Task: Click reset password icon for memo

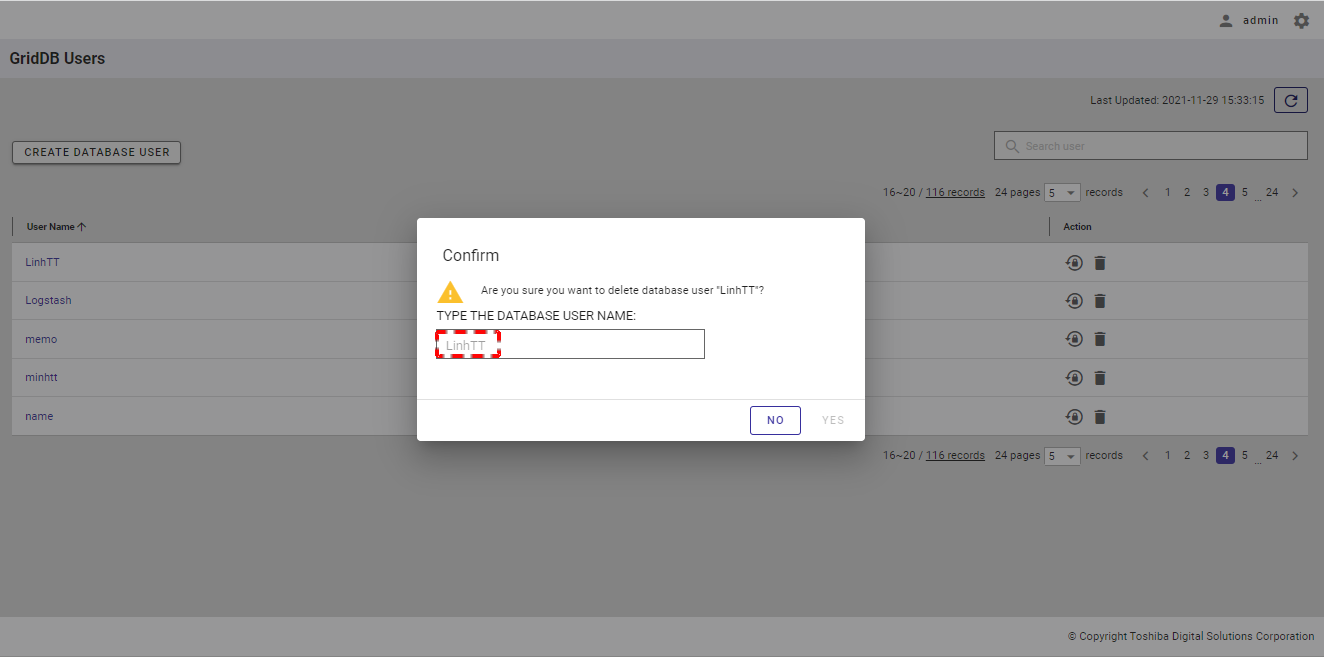Action: [1074, 339]
